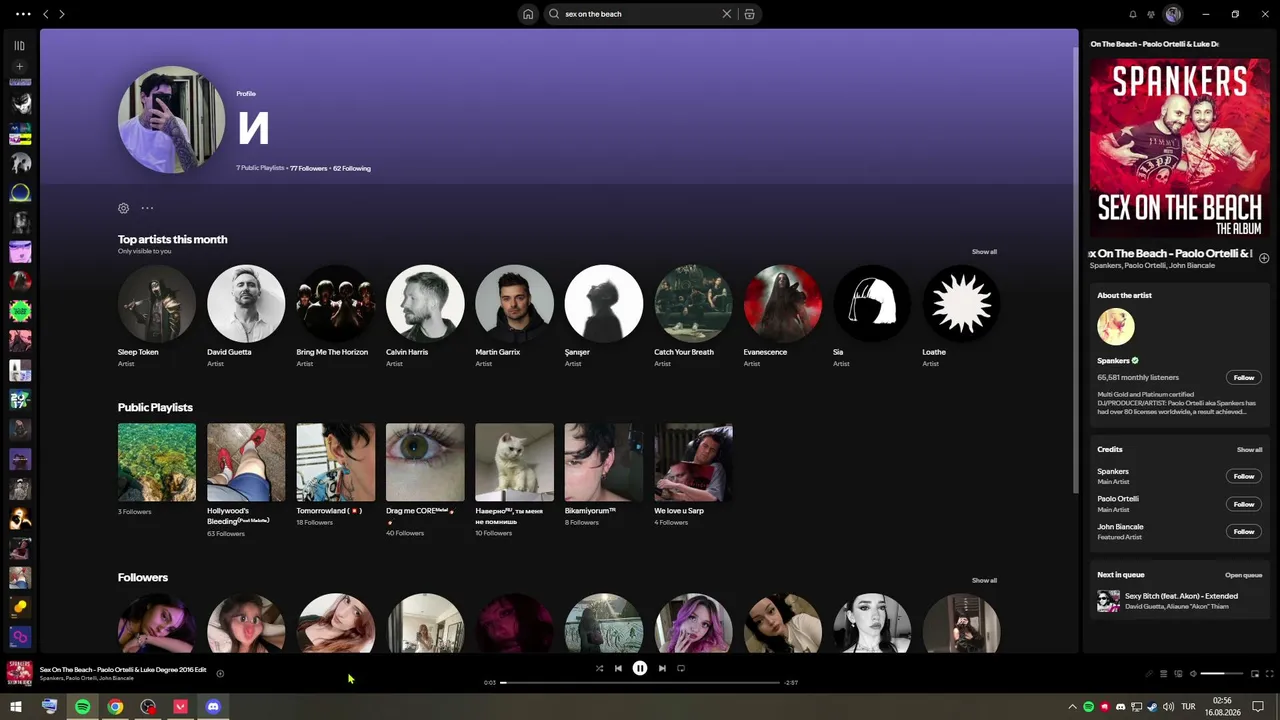Skip to next track
1280x720 pixels.
point(662,668)
